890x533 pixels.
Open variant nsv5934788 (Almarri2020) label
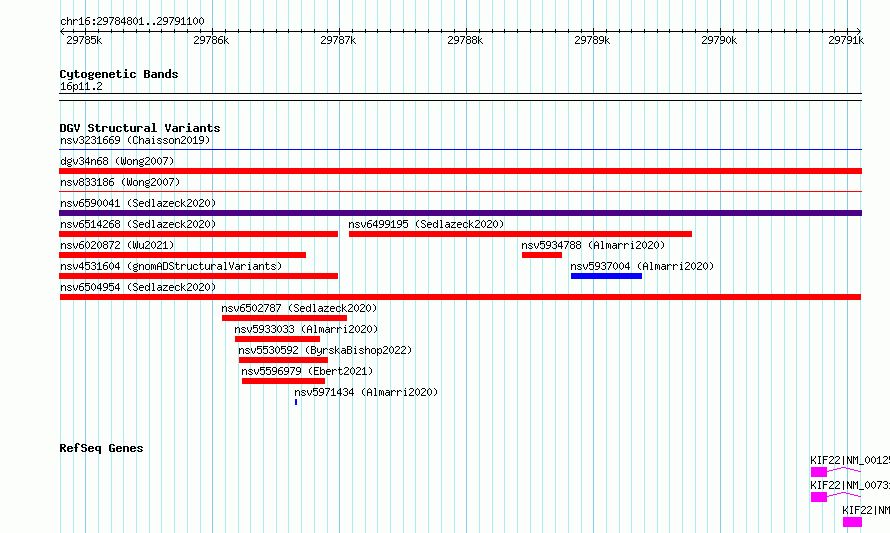point(593,245)
